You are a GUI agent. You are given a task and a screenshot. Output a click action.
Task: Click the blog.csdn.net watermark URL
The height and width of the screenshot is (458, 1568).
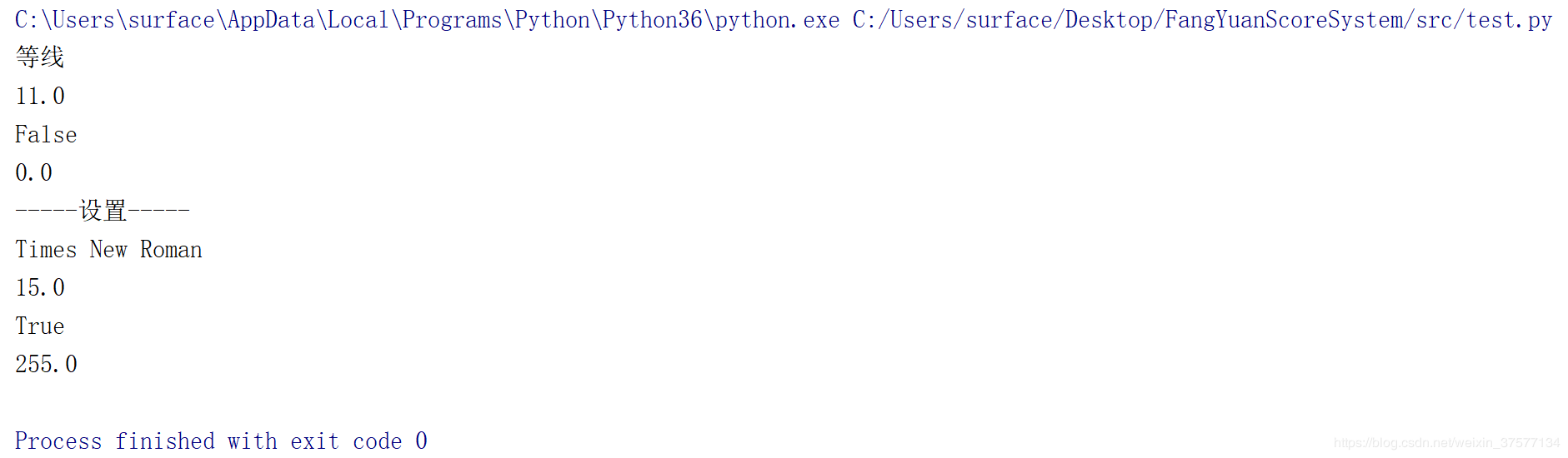1446,443
